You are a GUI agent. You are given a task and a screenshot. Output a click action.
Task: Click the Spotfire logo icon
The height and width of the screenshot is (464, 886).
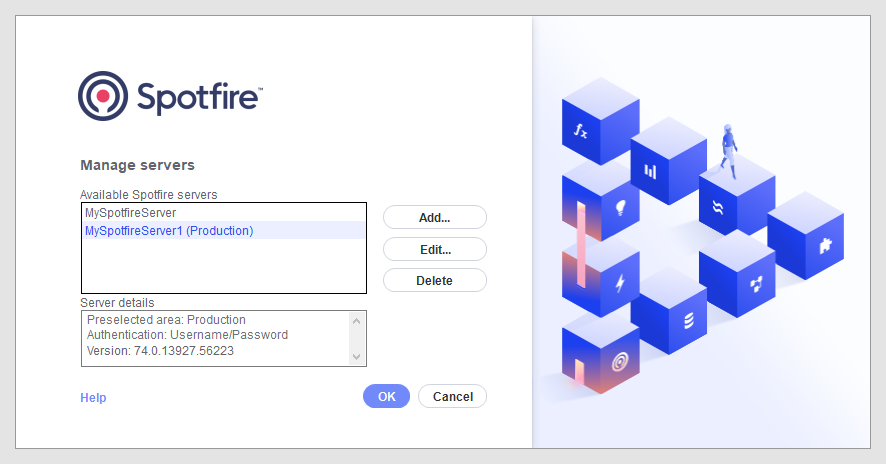103,96
